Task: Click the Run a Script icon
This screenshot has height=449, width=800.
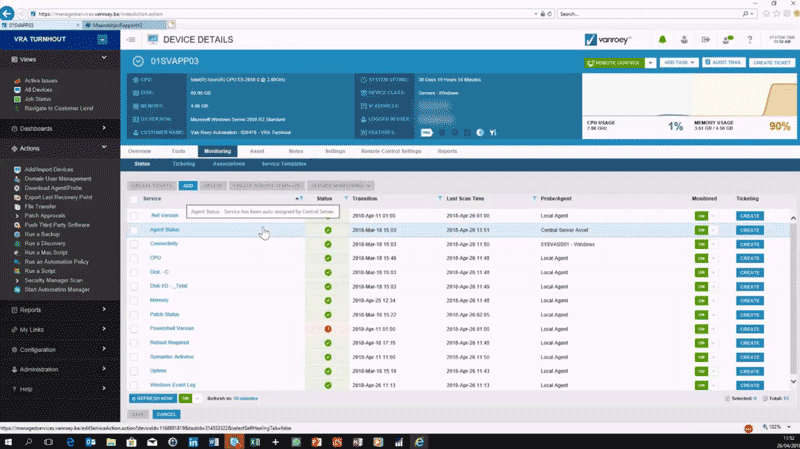Action: [x=17, y=271]
